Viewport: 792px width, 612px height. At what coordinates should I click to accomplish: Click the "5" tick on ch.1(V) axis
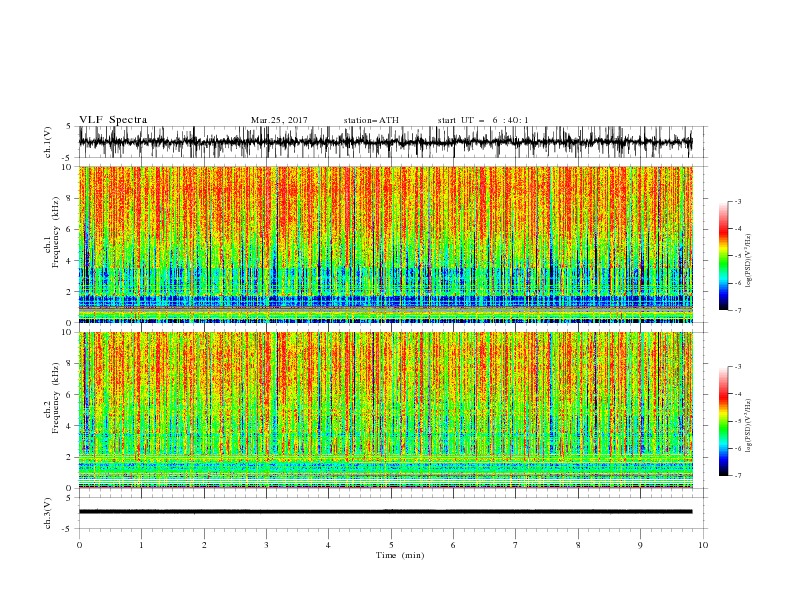point(69,126)
